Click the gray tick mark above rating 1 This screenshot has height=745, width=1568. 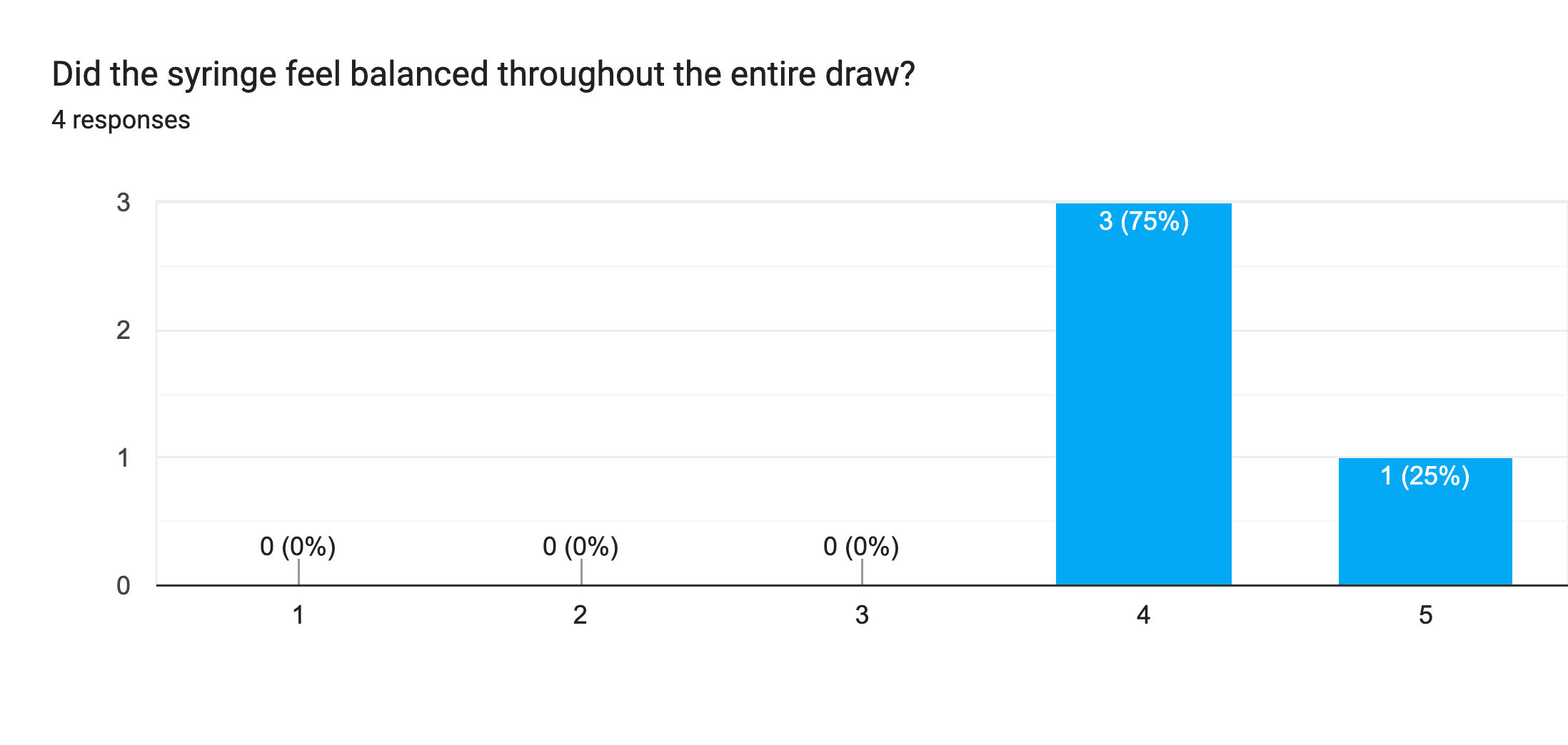298,572
